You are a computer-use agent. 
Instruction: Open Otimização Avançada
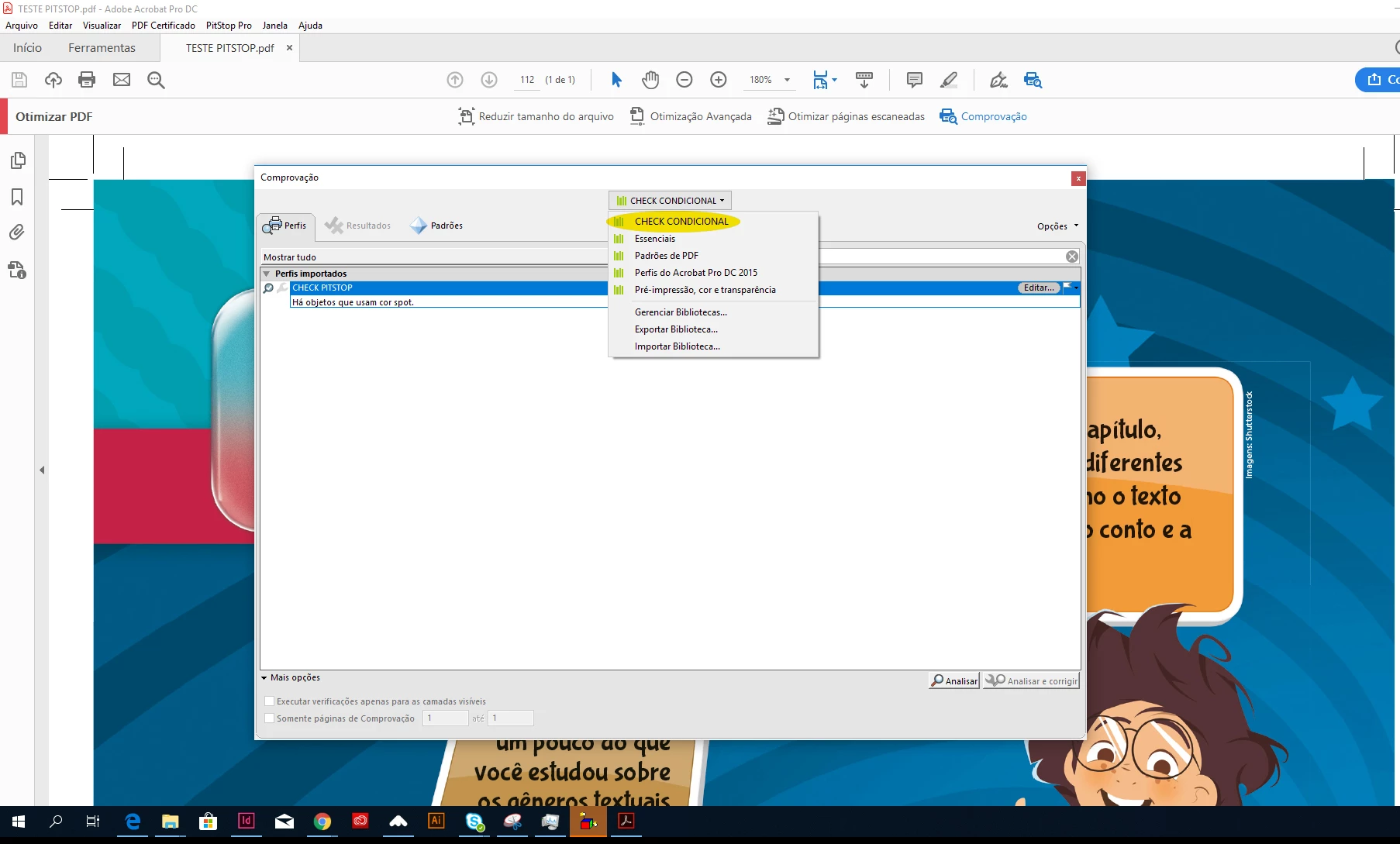pyautogui.click(x=690, y=116)
